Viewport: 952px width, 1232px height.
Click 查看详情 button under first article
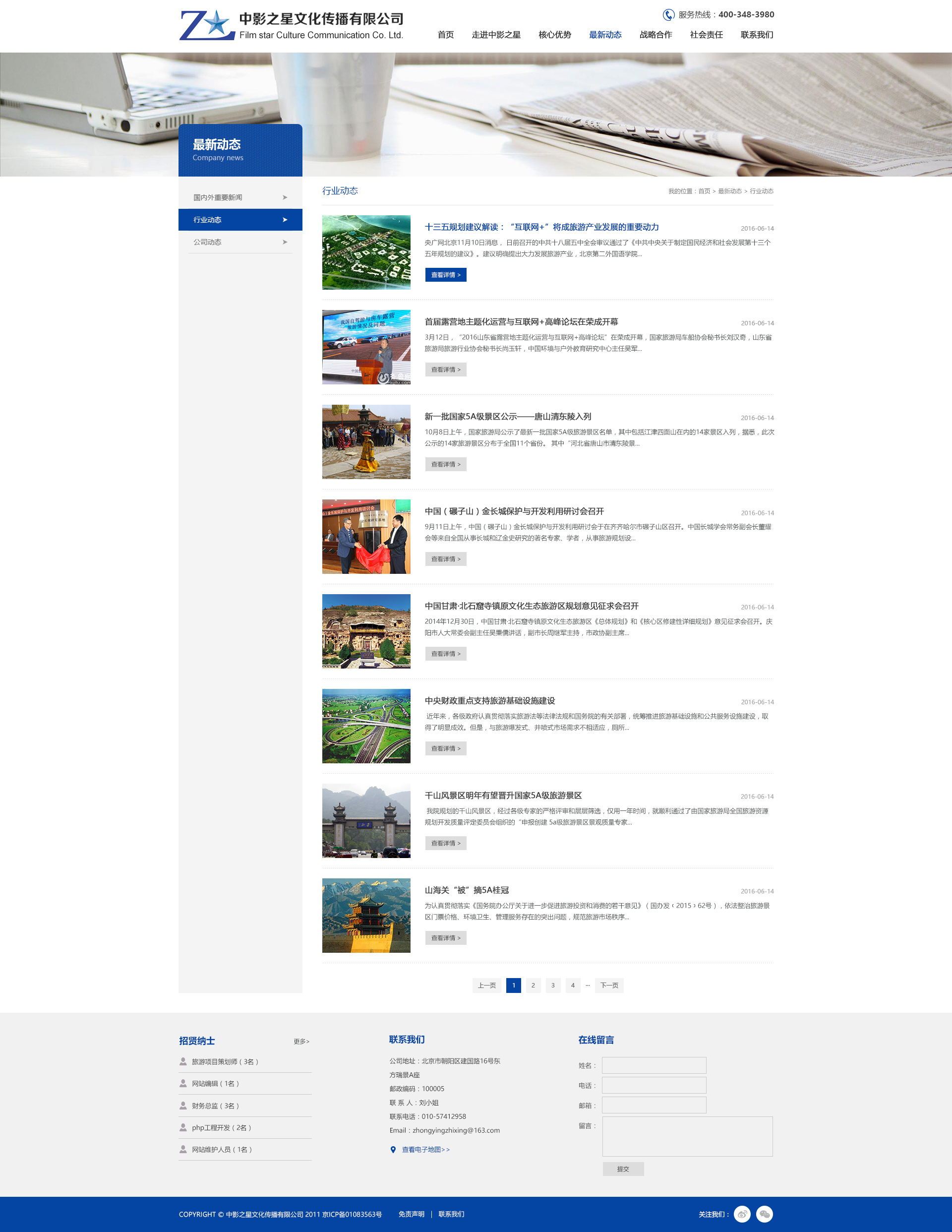tap(446, 275)
